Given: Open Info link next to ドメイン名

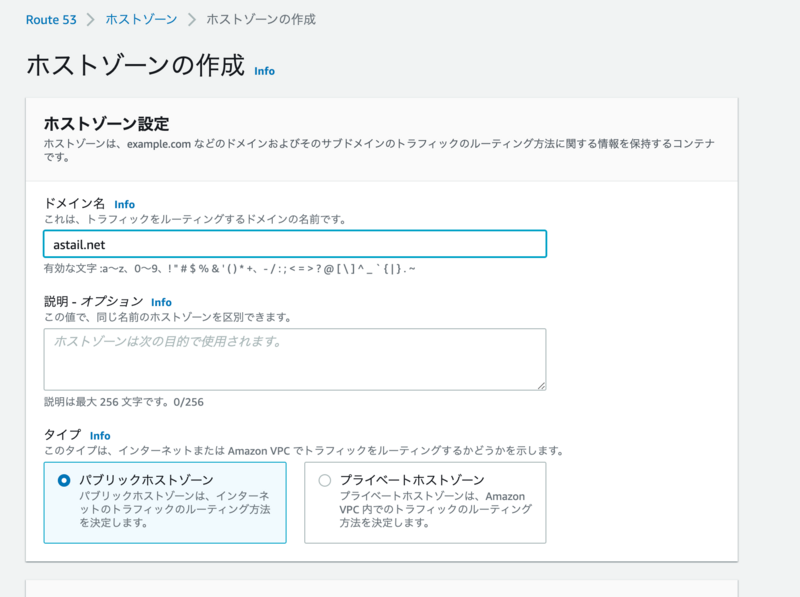Looking at the screenshot, I should [124, 204].
